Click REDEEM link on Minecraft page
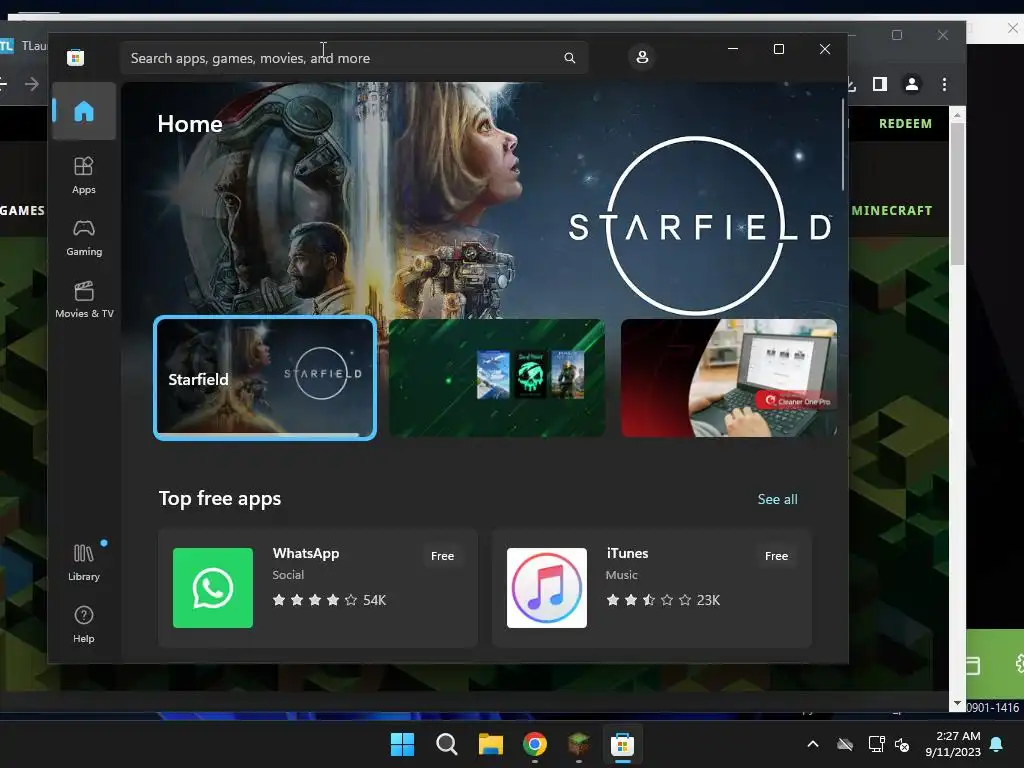This screenshot has width=1024, height=768. click(905, 124)
